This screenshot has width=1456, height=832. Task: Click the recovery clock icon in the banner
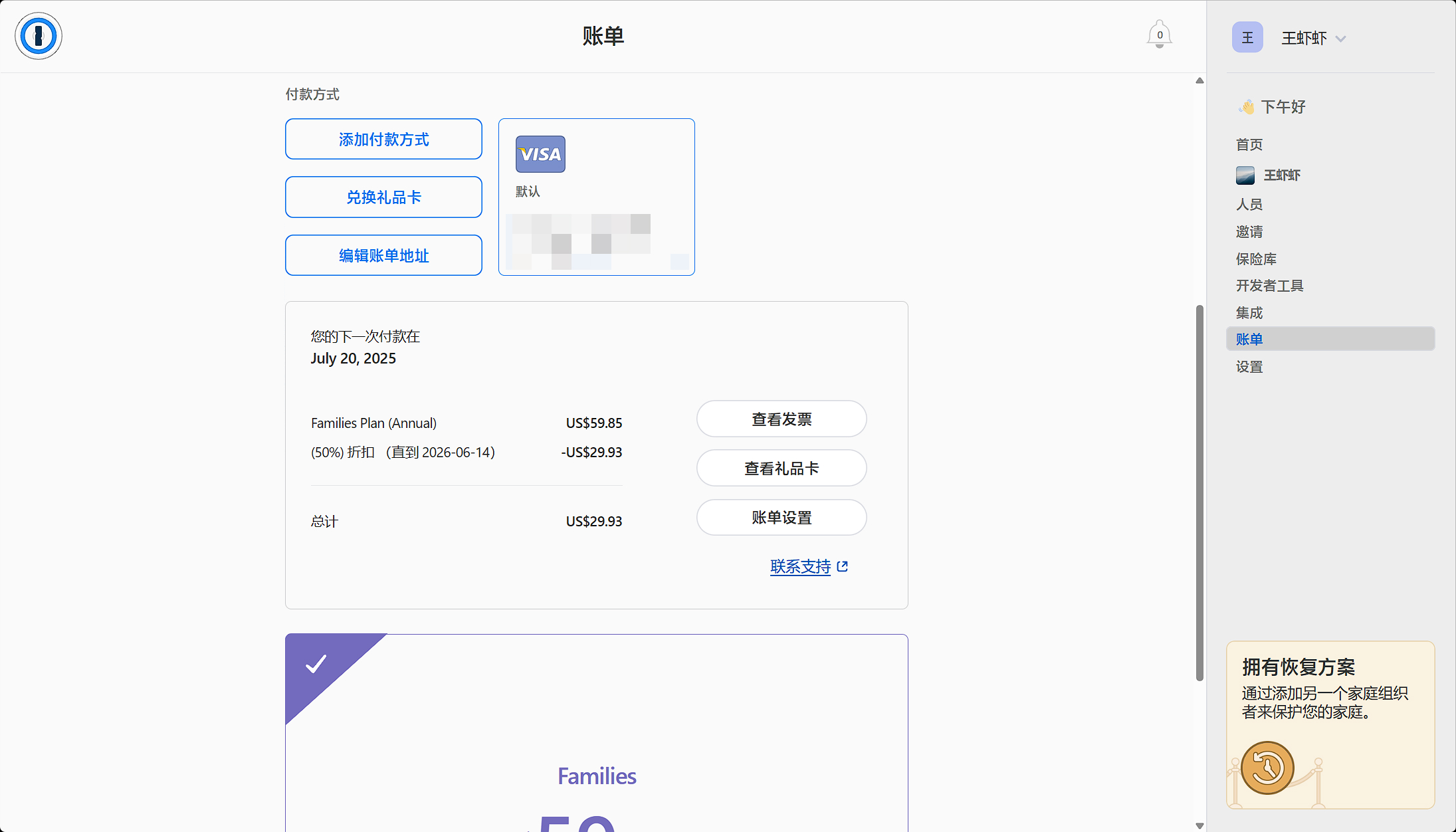[1267, 768]
